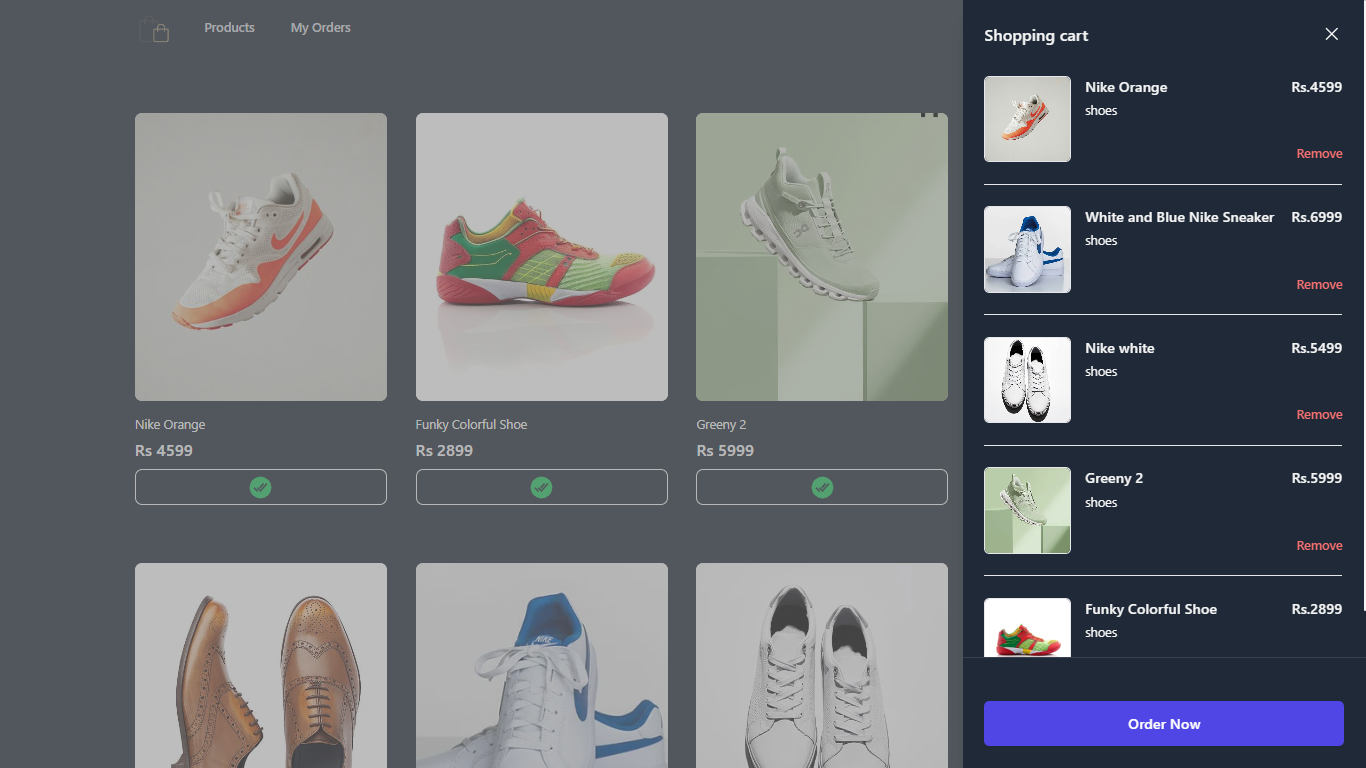Click the shopping bag logo icon
The image size is (1366, 768).
click(154, 29)
